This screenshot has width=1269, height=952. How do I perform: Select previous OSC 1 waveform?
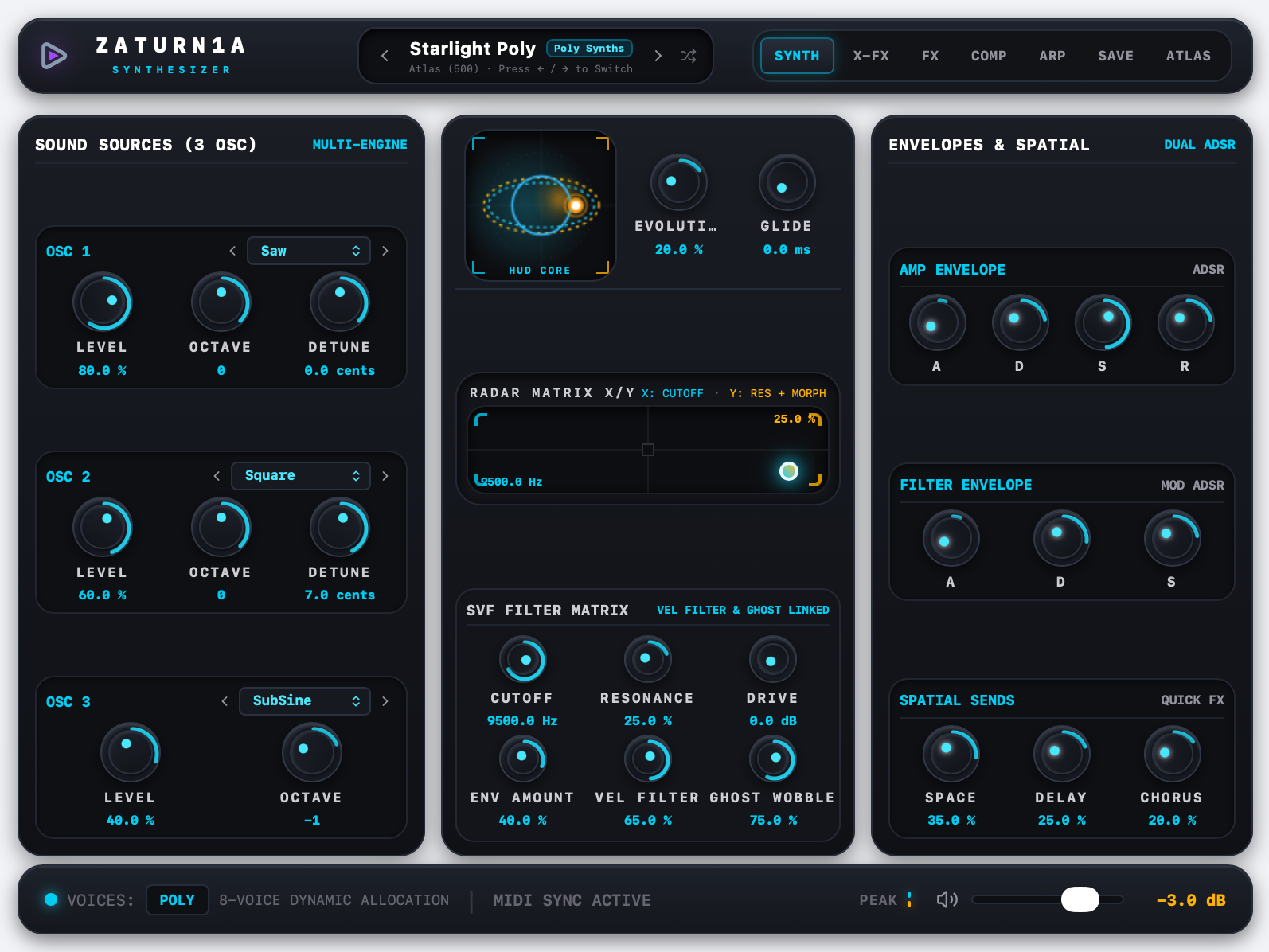click(232, 251)
